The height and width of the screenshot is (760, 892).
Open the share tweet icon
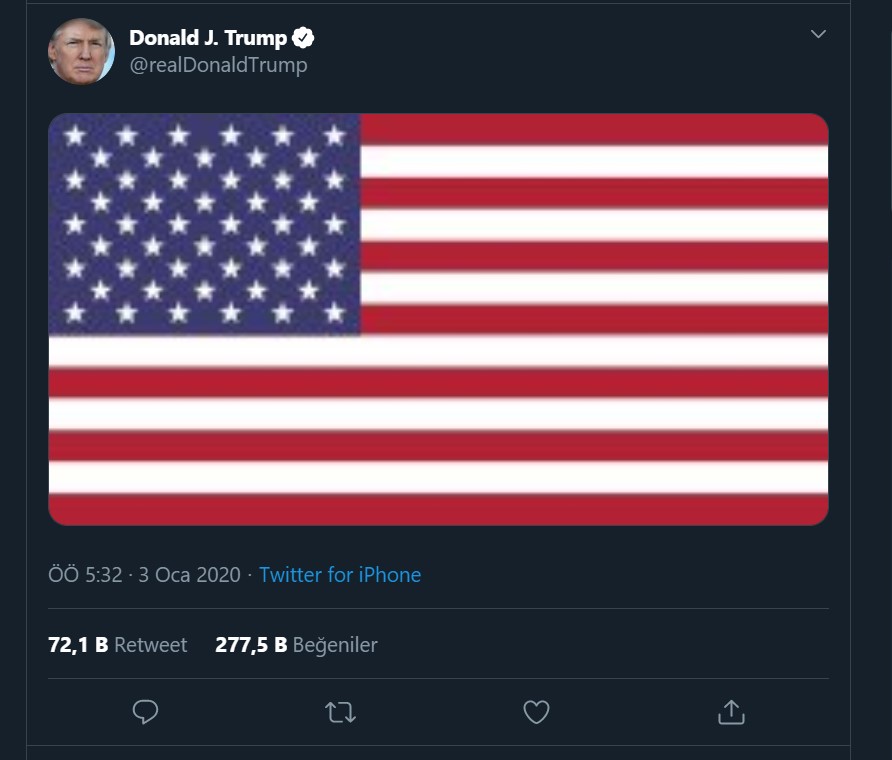[731, 712]
